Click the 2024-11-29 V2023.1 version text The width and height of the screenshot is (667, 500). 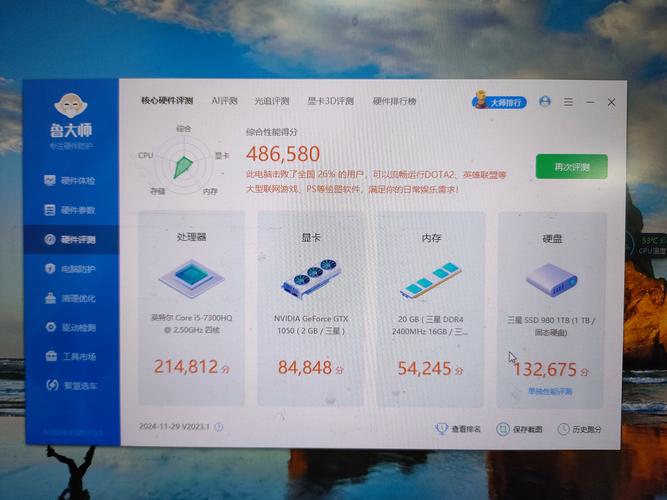174,426
